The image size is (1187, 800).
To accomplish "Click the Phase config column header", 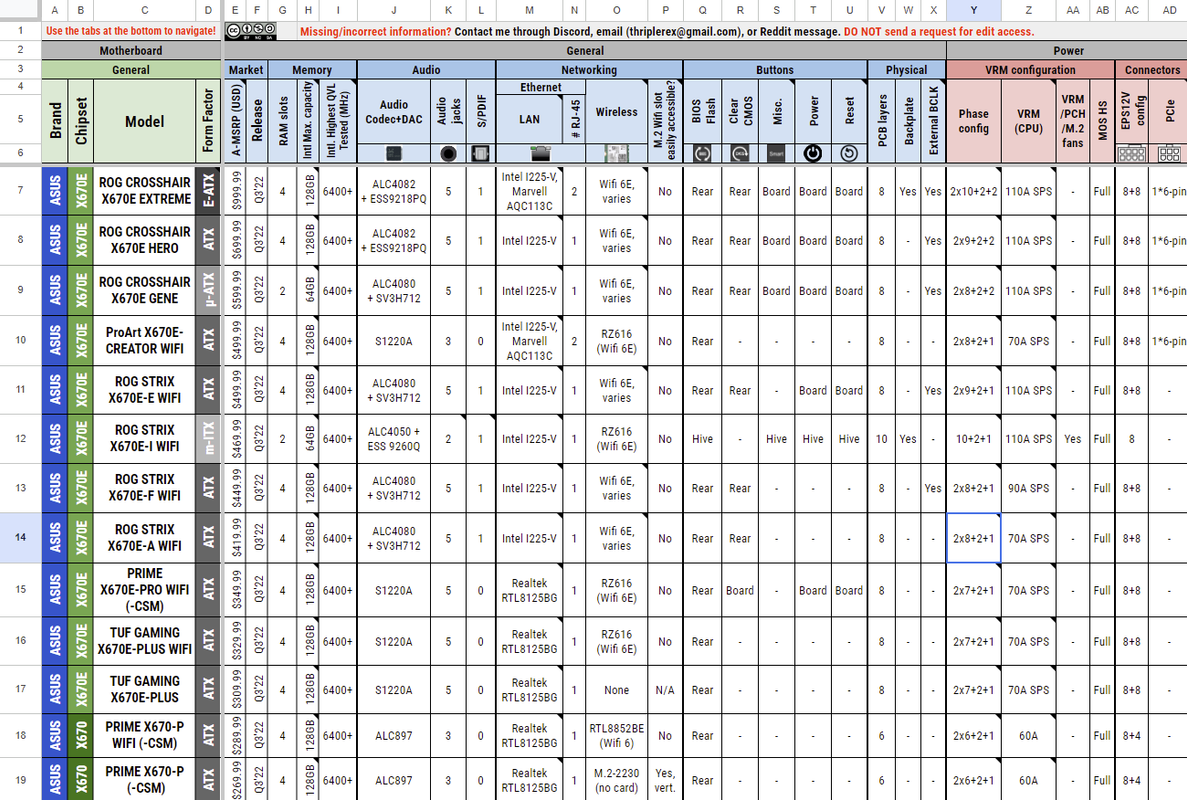I will (x=974, y=121).
